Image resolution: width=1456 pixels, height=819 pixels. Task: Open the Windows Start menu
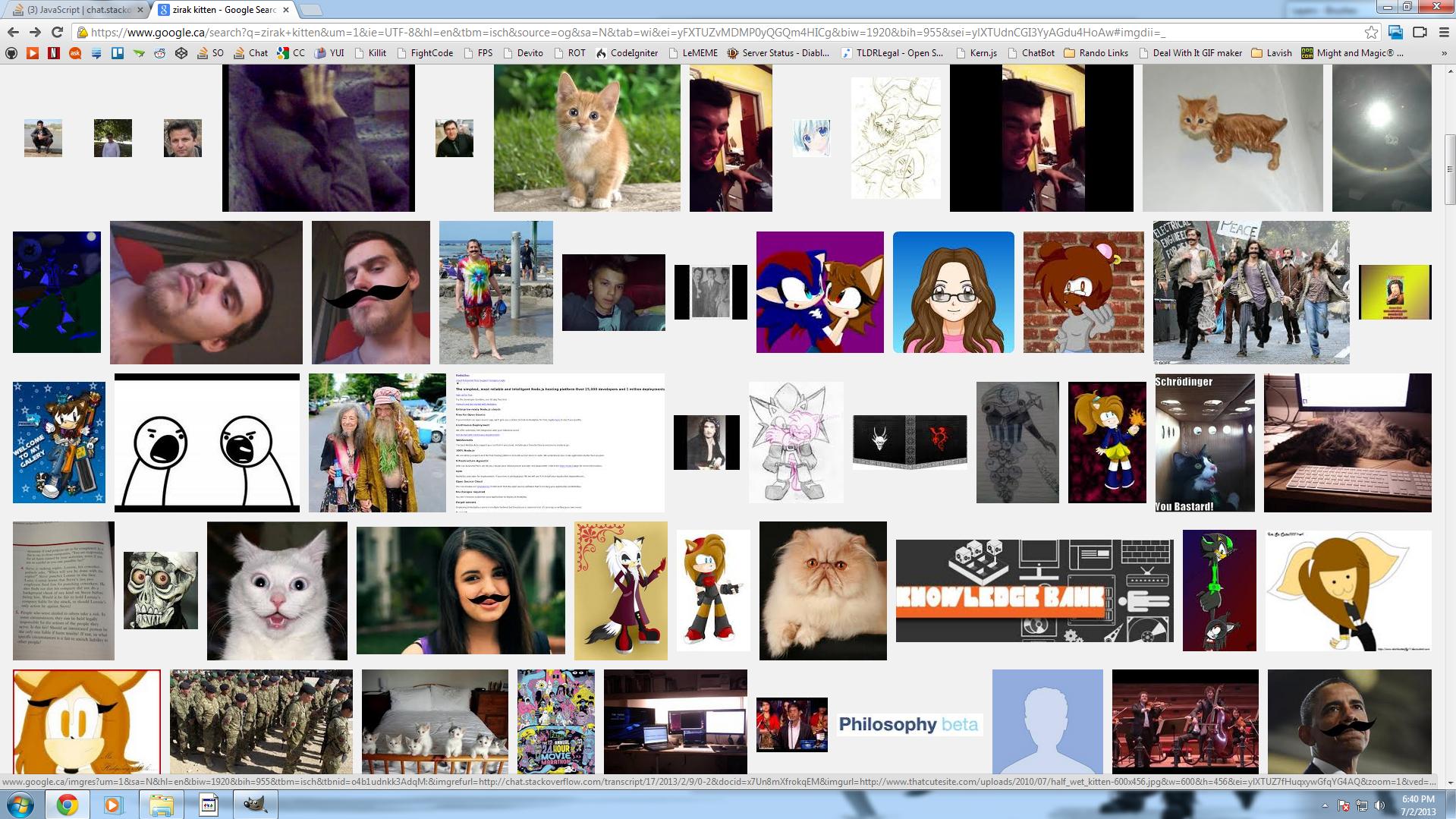[x=20, y=805]
